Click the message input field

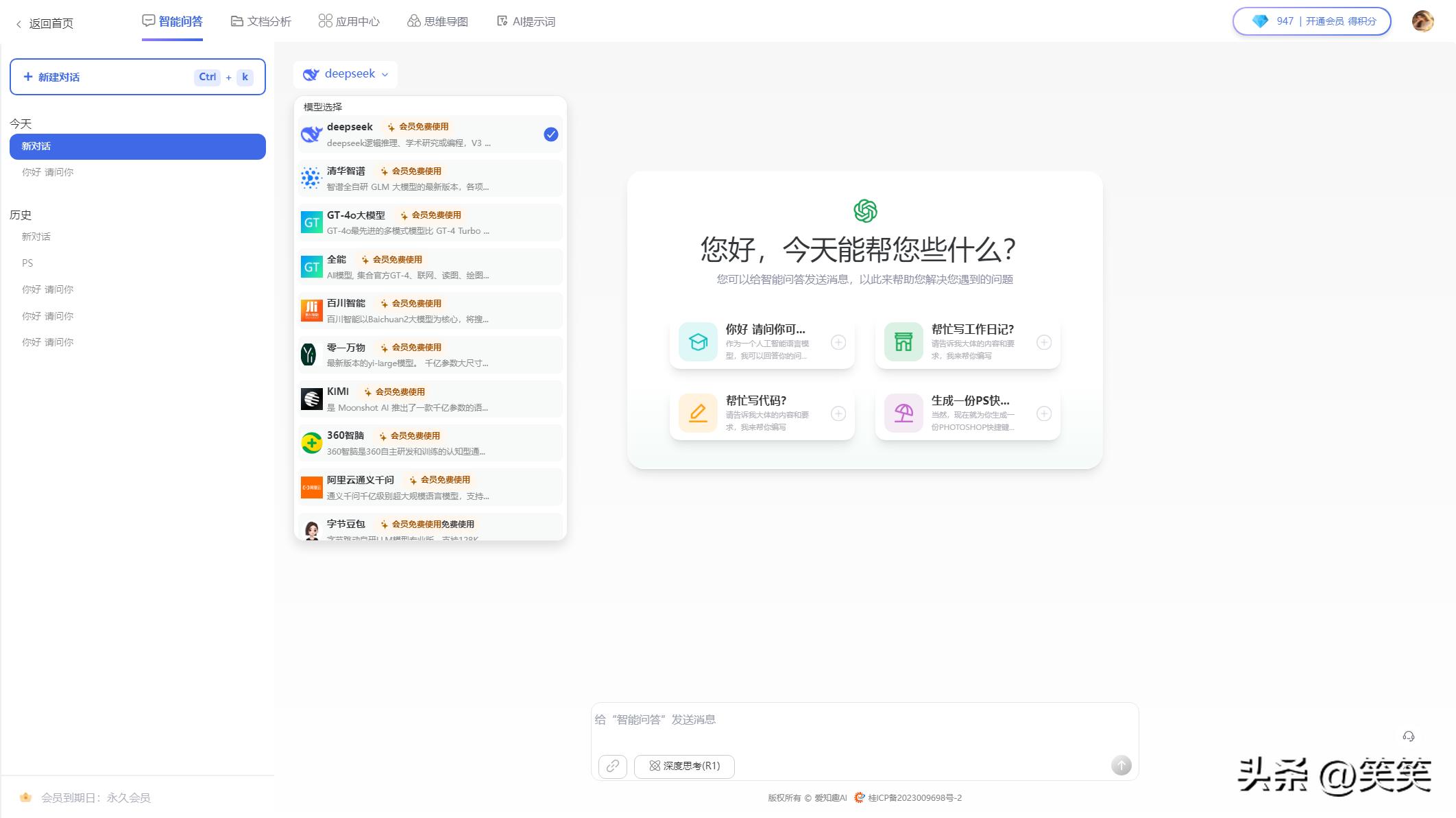(x=864, y=727)
